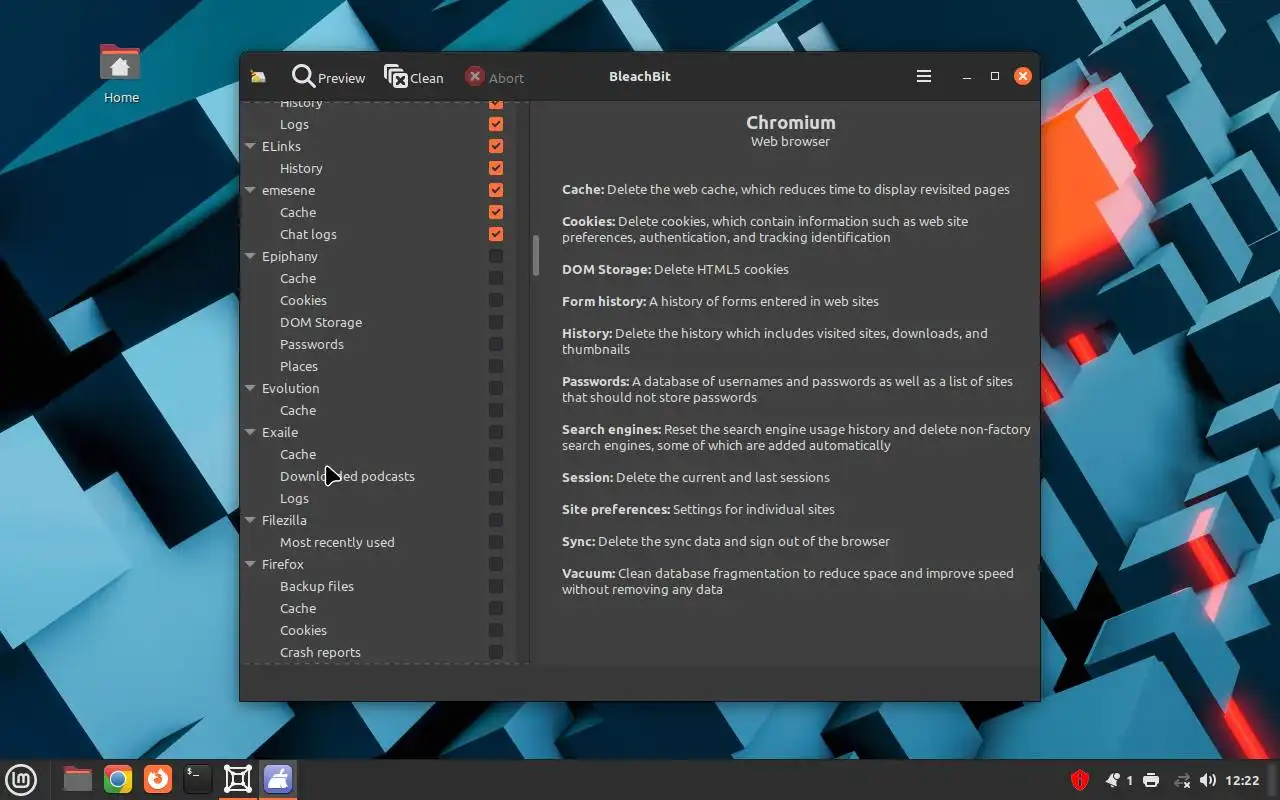
Task: Collapse the Evolution tree node
Action: pos(251,388)
